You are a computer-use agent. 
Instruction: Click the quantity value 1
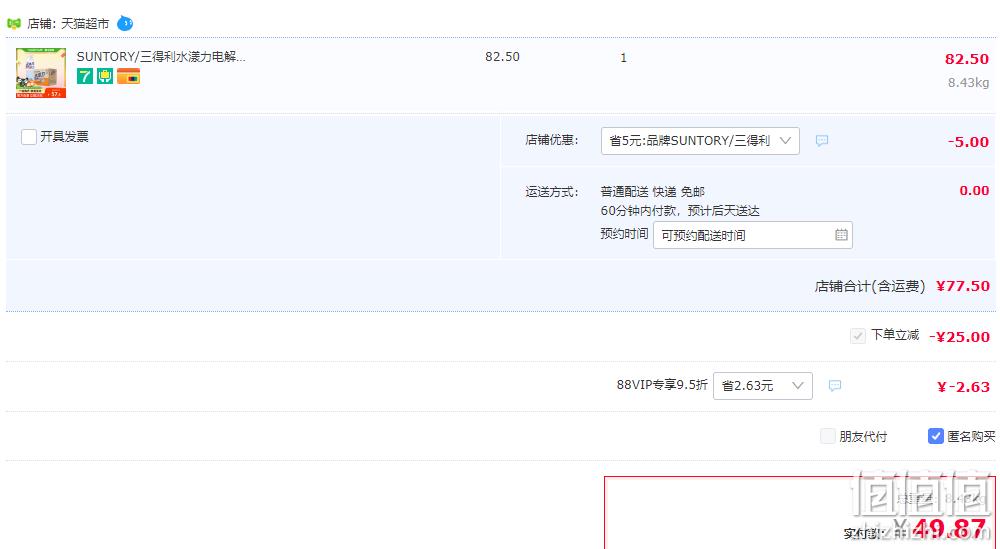click(623, 57)
